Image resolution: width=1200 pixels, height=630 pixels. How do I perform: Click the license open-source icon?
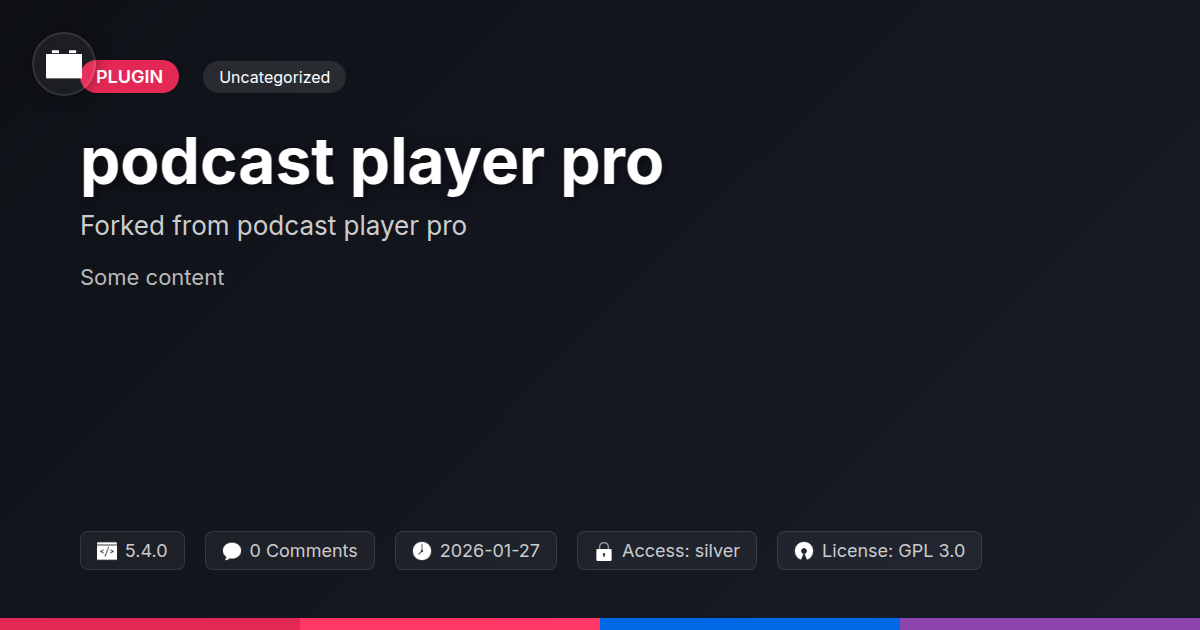804,551
